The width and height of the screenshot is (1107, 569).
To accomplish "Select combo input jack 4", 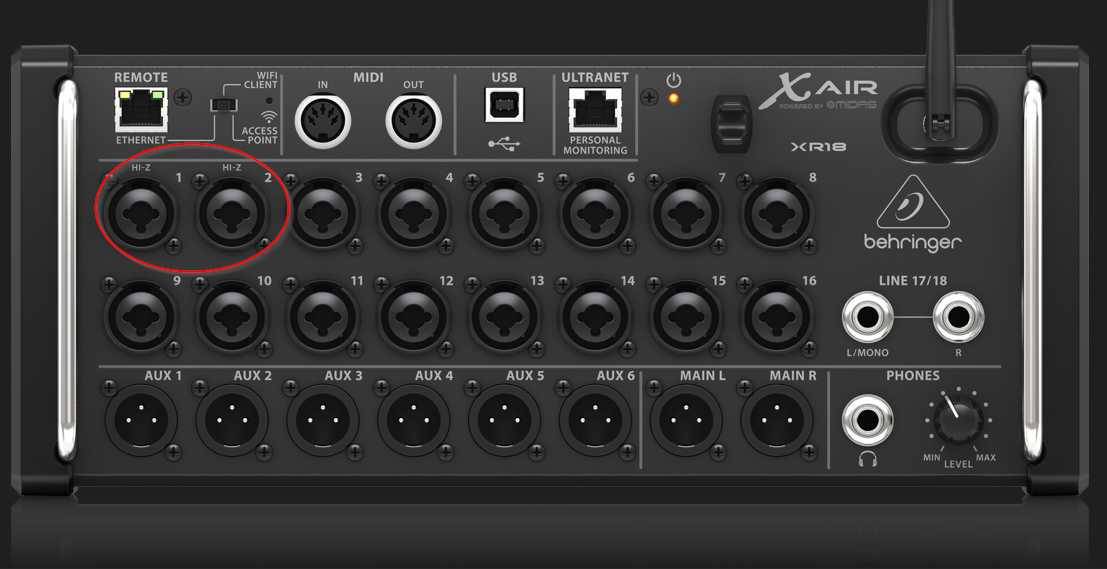I will pos(413,212).
